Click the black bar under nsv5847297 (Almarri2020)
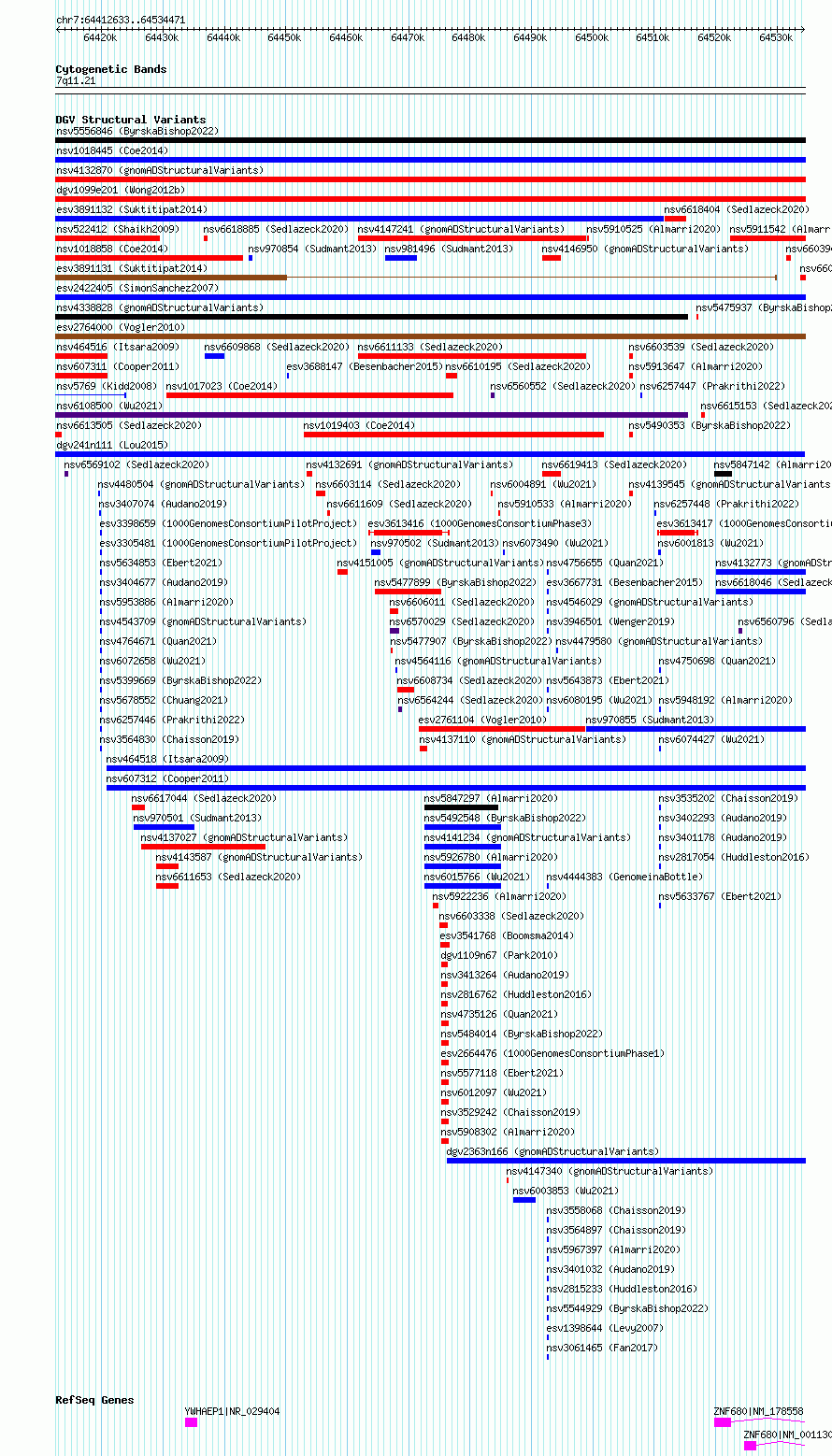The width and height of the screenshot is (832, 1456). pos(461,807)
